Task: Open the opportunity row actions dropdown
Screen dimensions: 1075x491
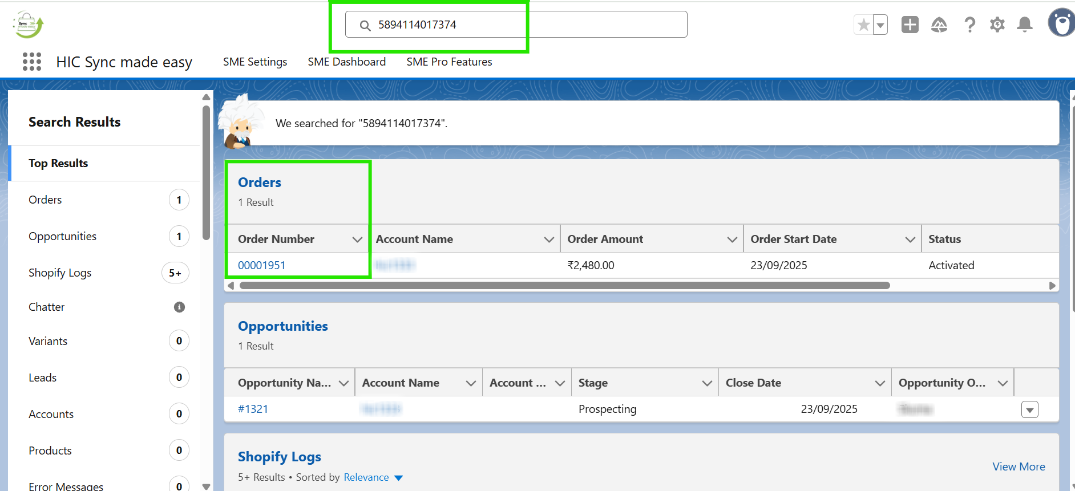Action: [1030, 410]
